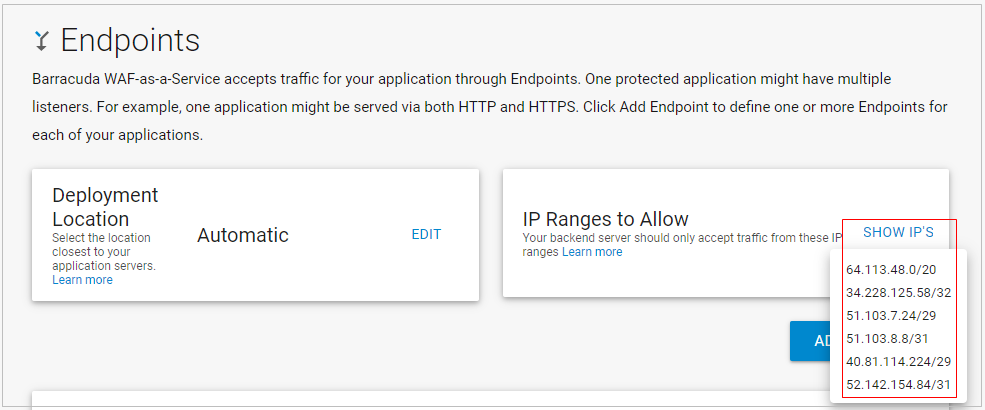Select IP range 51.103.7.24/29
This screenshot has height=410, width=985.
coord(891,316)
